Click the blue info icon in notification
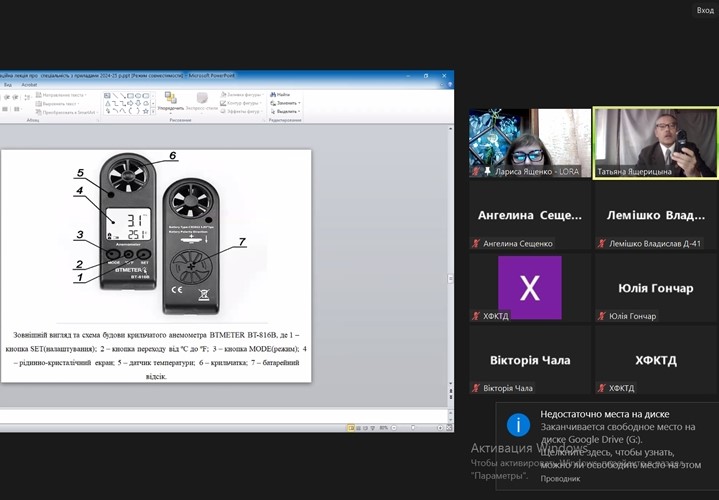Viewport: 719px width, 500px height. (518, 425)
